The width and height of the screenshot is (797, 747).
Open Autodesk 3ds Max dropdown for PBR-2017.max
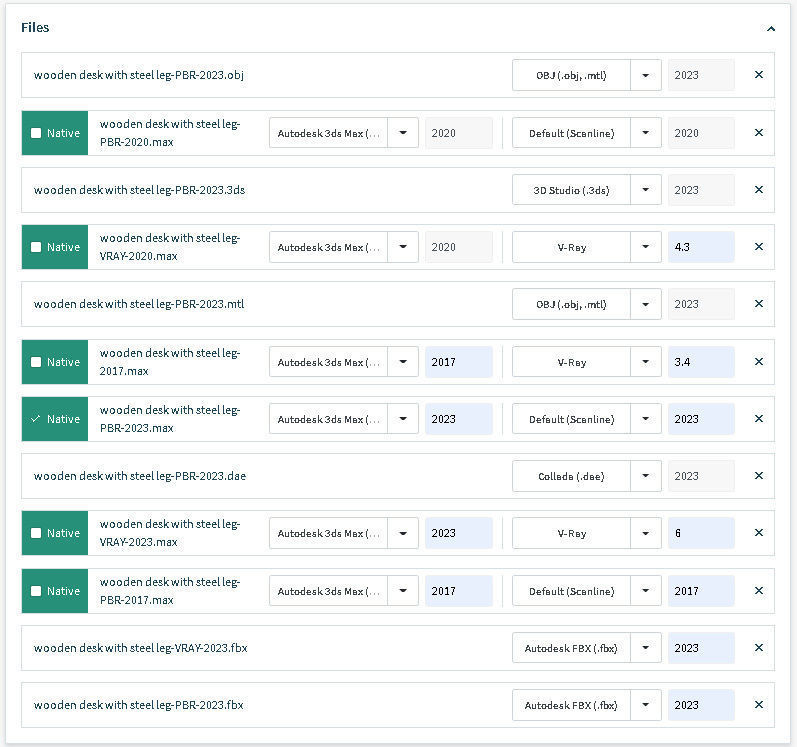pyautogui.click(x=403, y=591)
